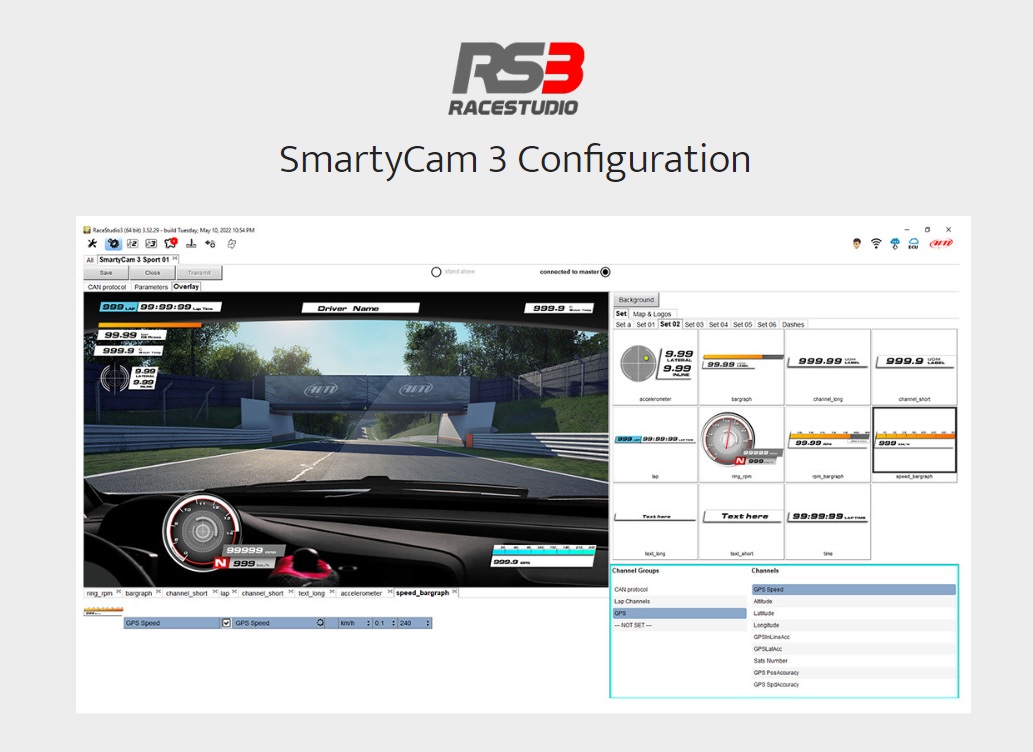
Task: Click the Background button
Action: point(636,300)
